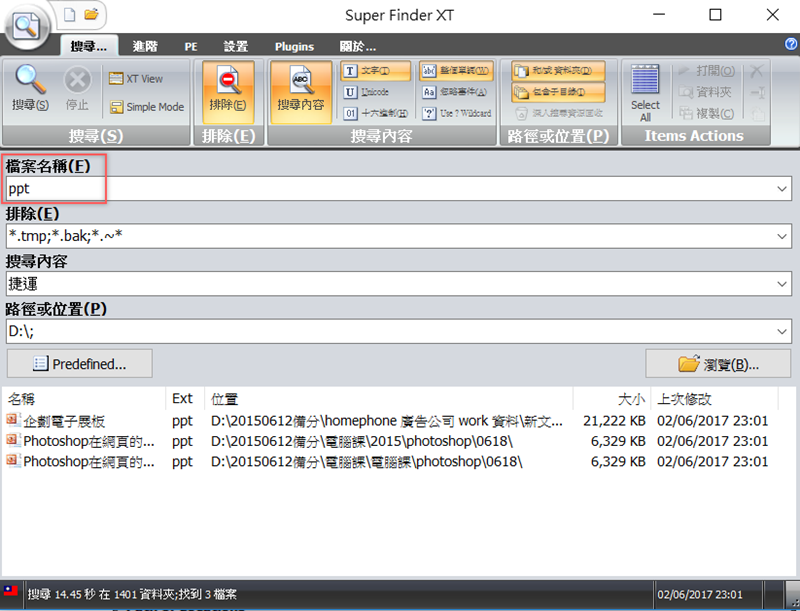Click the 瀏覽 browse button
Image resolution: width=800 pixels, height=611 pixels.
(718, 363)
